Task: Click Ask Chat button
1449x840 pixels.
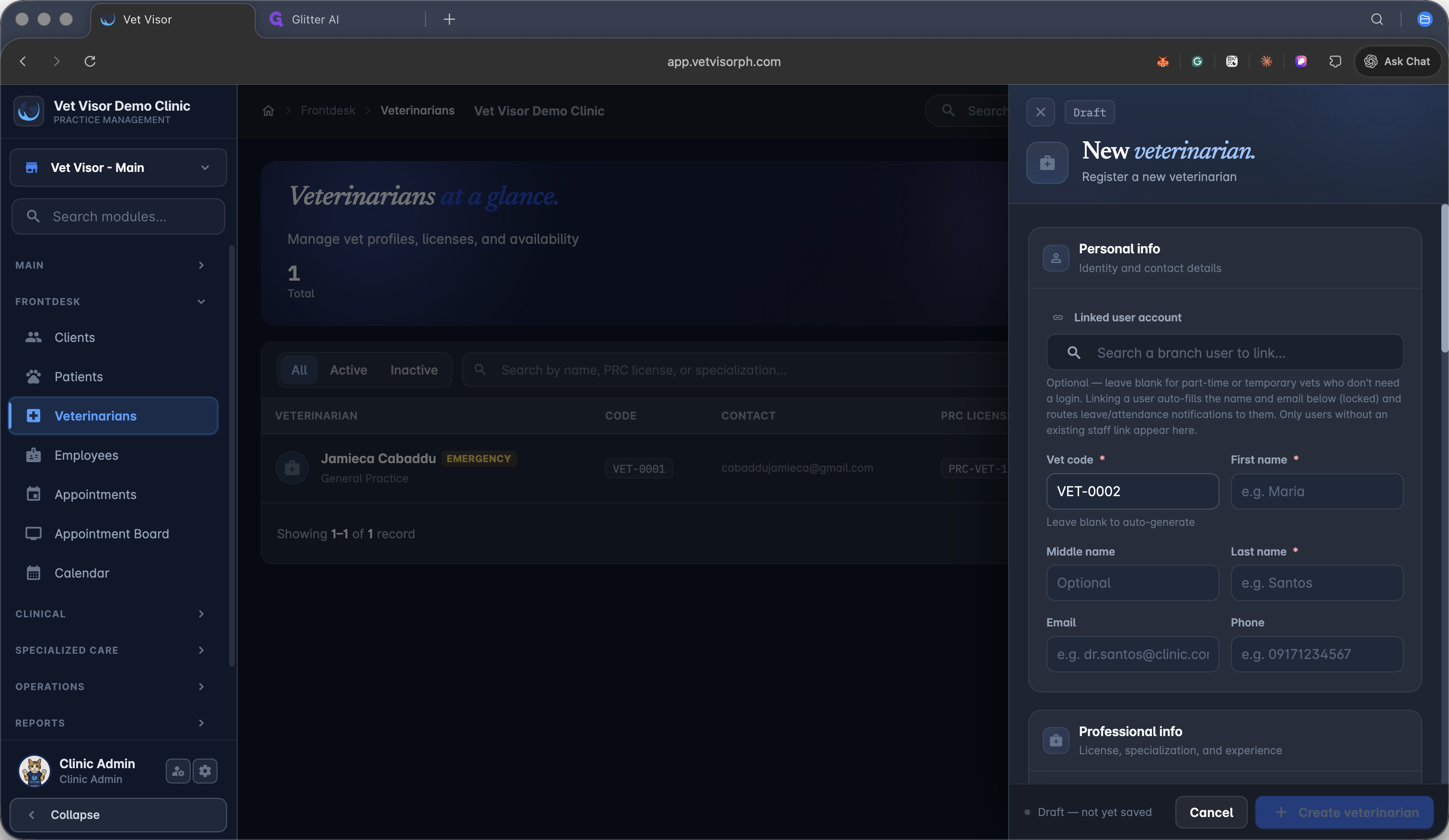Action: pos(1397,61)
